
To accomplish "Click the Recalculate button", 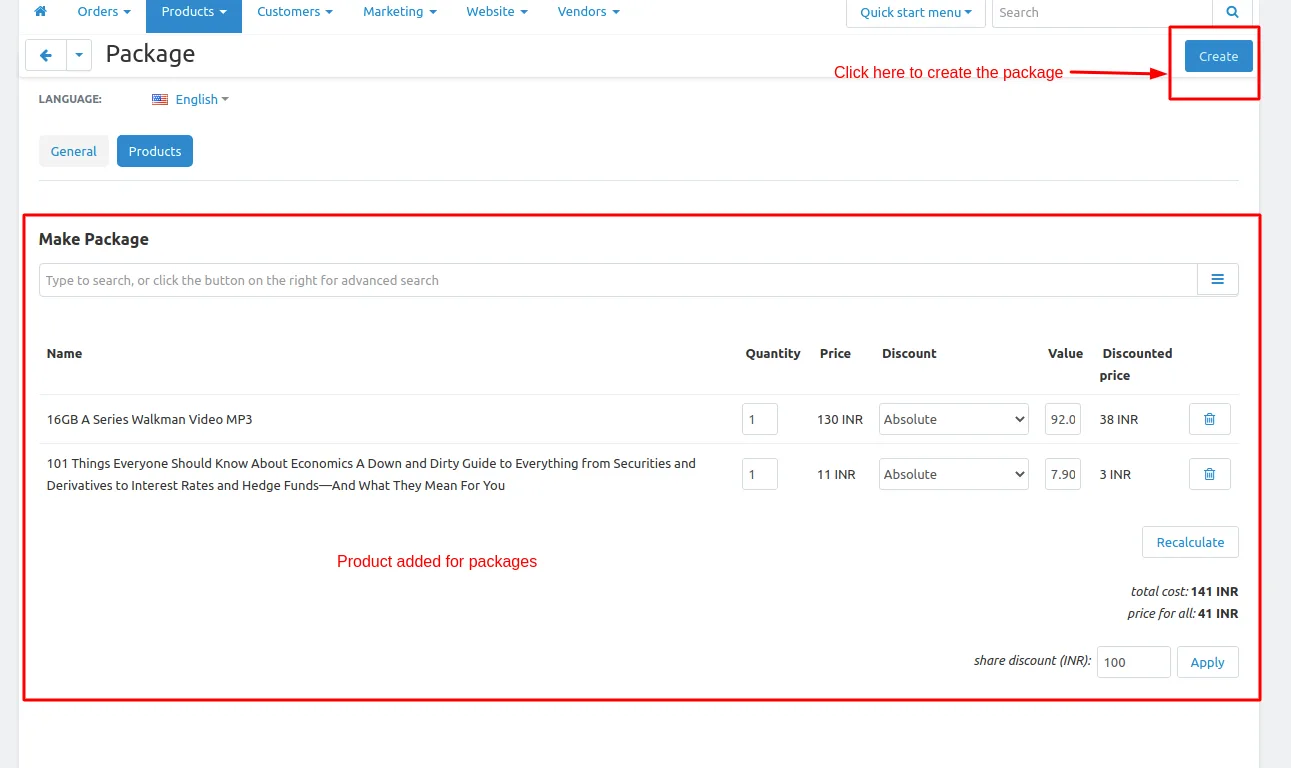I will (1190, 542).
